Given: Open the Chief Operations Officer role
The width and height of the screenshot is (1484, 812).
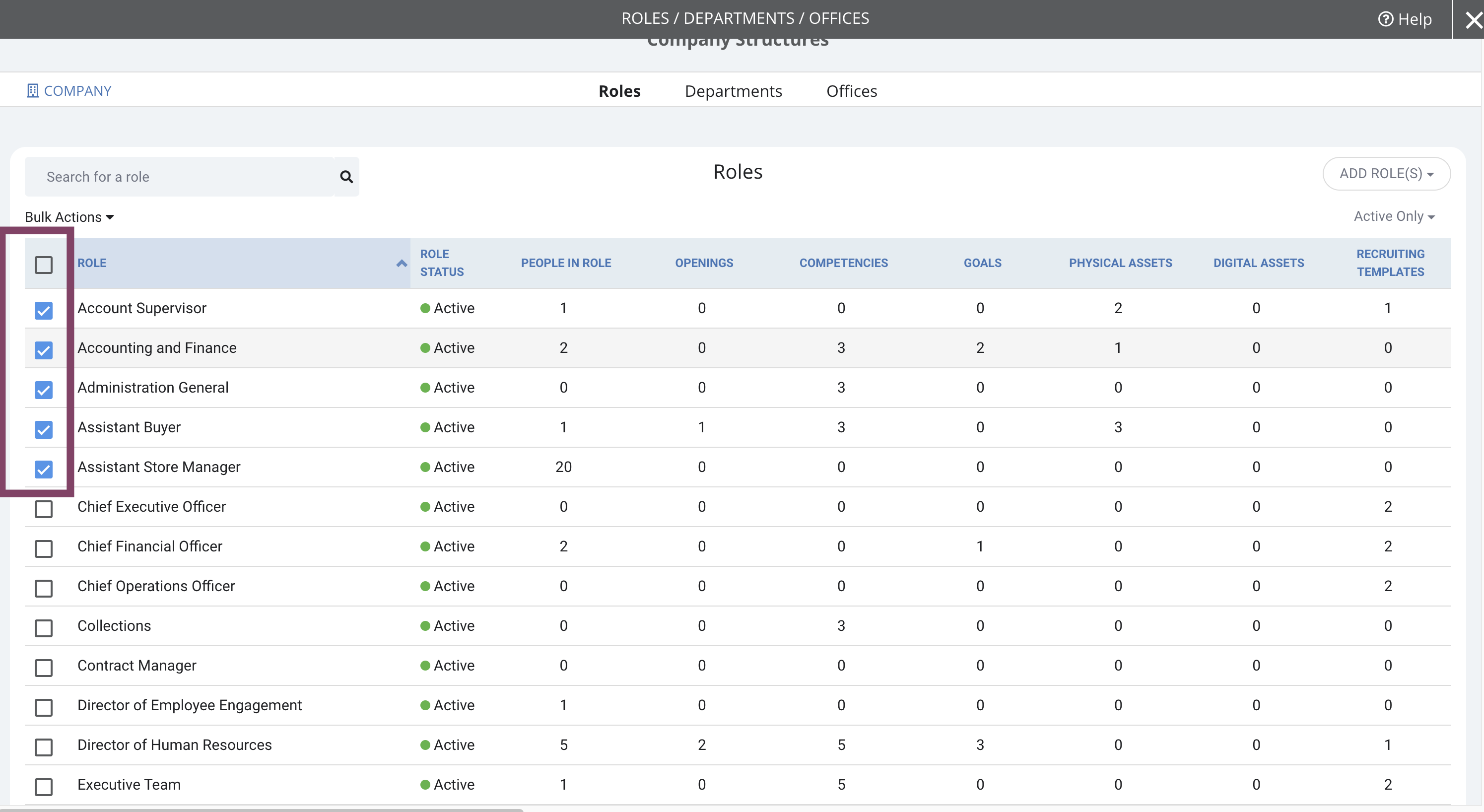Looking at the screenshot, I should (156, 586).
